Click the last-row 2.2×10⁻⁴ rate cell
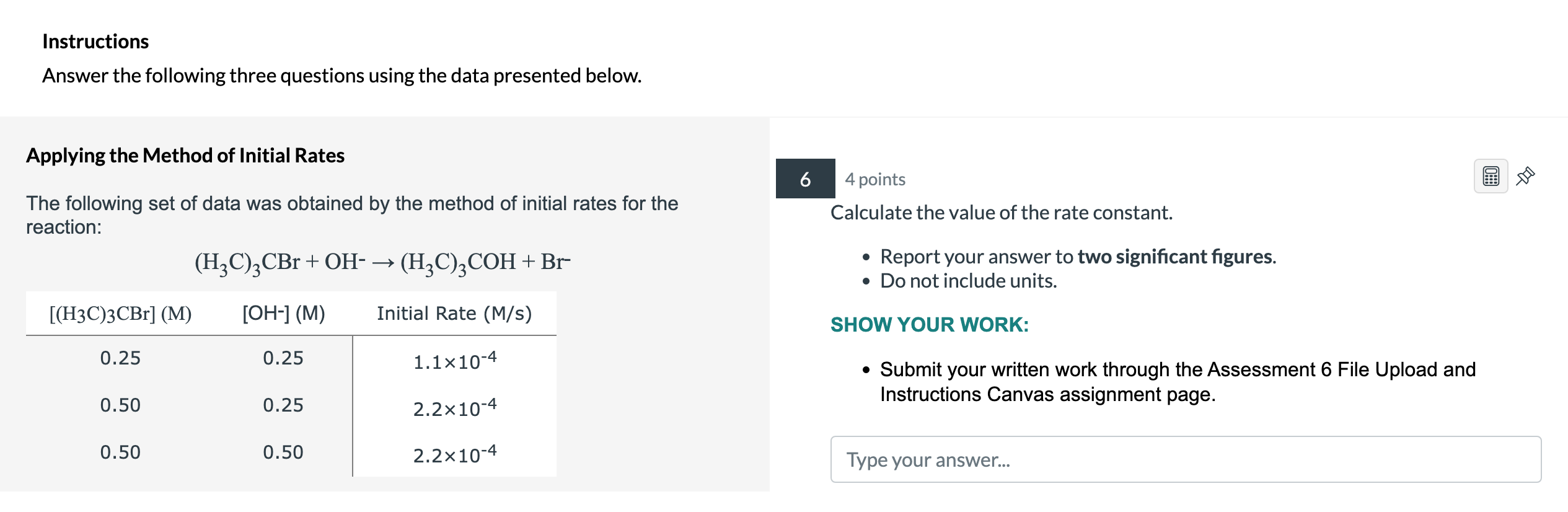 click(x=454, y=454)
